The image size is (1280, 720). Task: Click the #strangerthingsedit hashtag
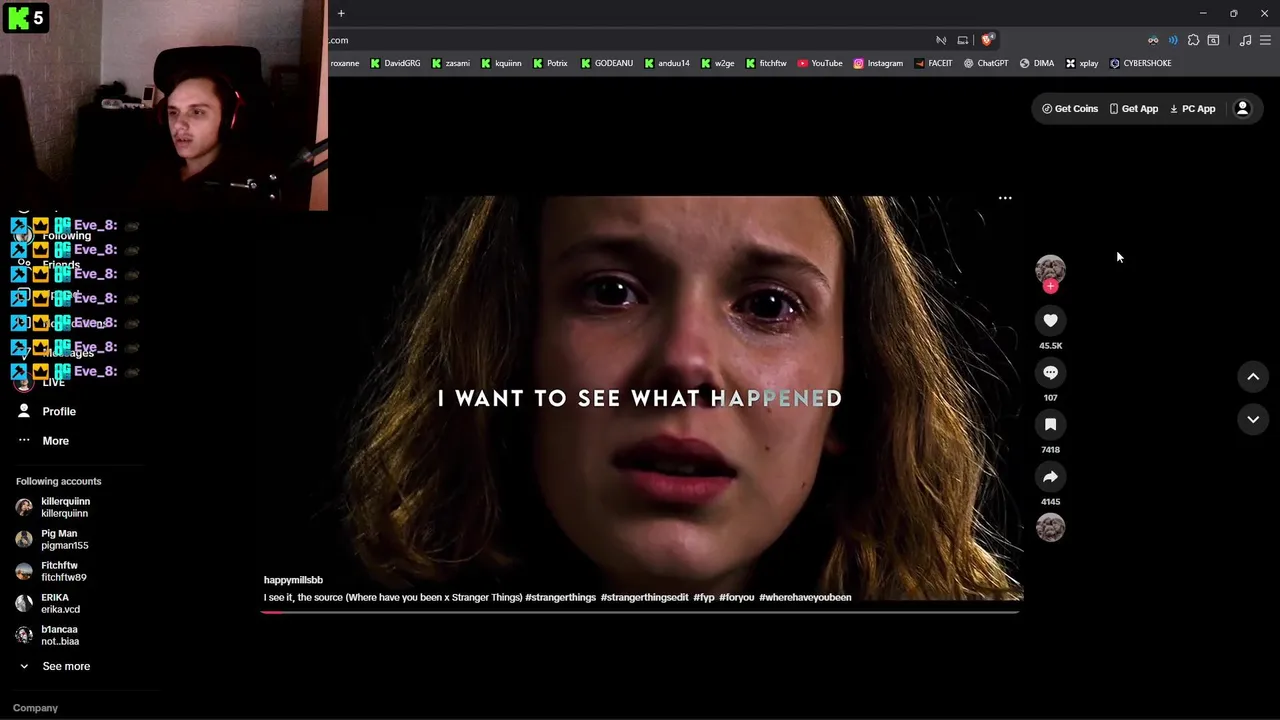644,597
